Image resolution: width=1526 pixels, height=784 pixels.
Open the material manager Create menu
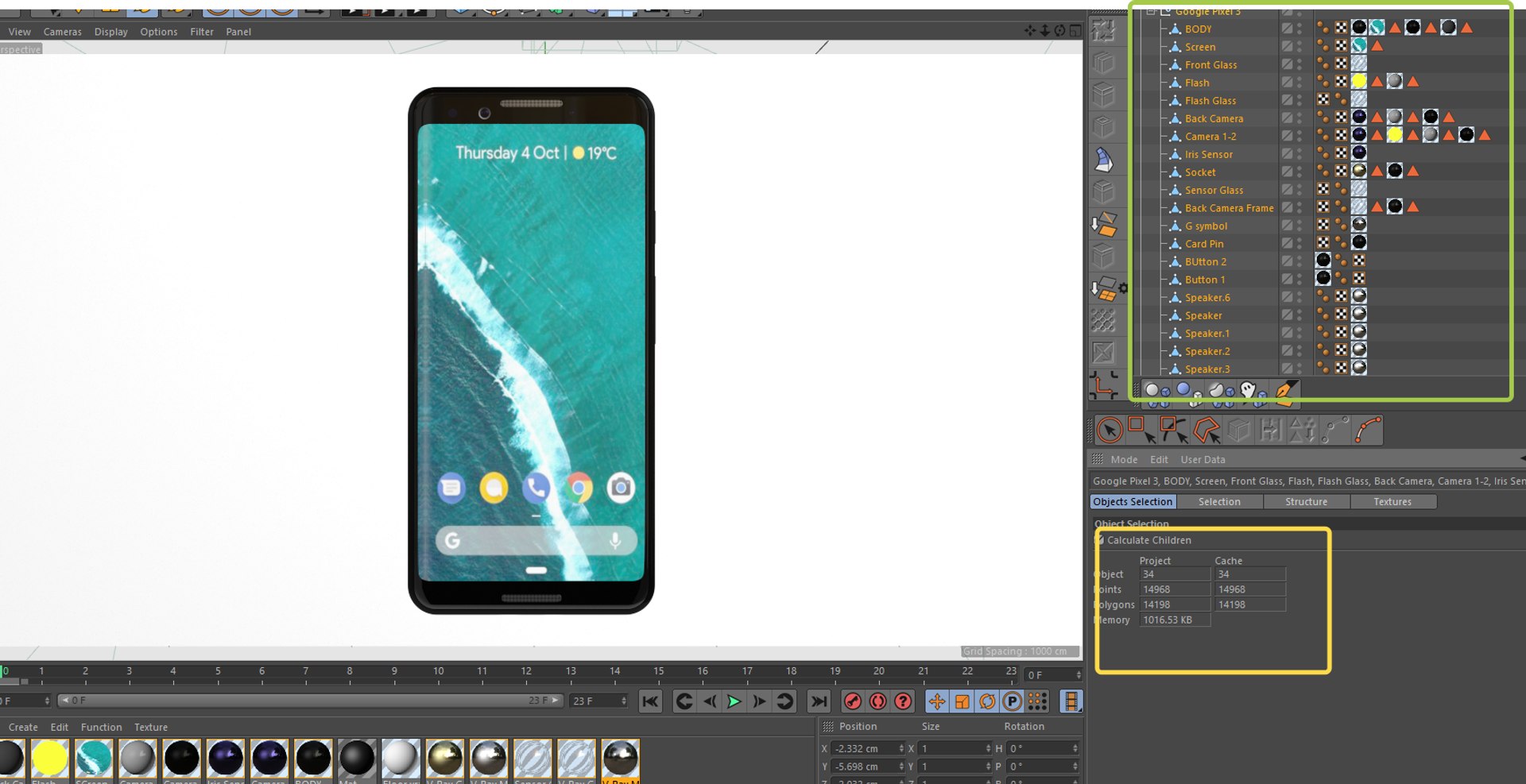pyautogui.click(x=23, y=727)
